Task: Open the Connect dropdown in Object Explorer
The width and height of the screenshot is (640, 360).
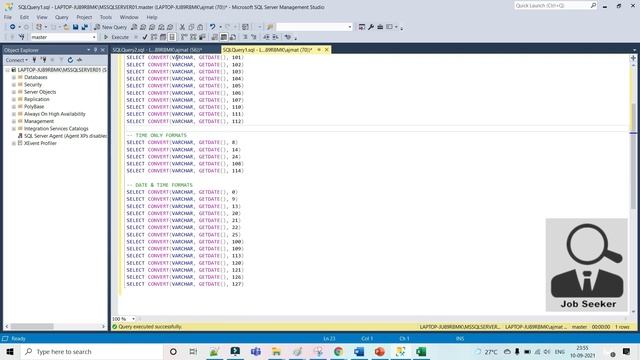Action: (x=17, y=60)
